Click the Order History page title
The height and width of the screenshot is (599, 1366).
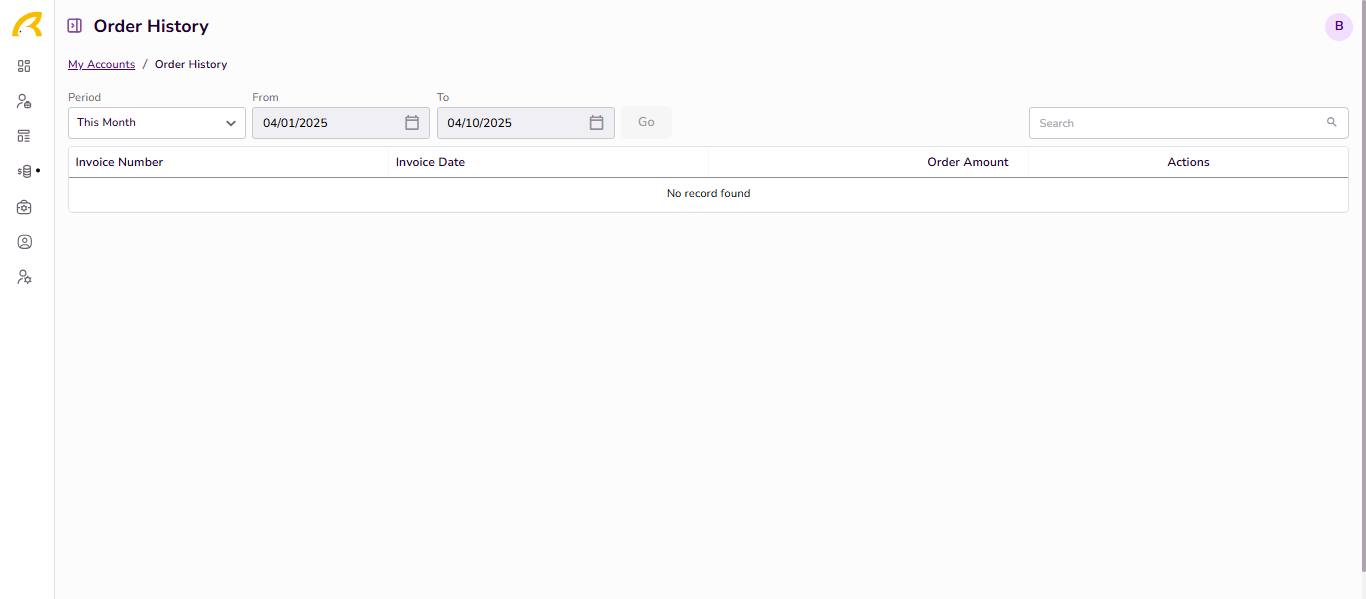tap(151, 26)
